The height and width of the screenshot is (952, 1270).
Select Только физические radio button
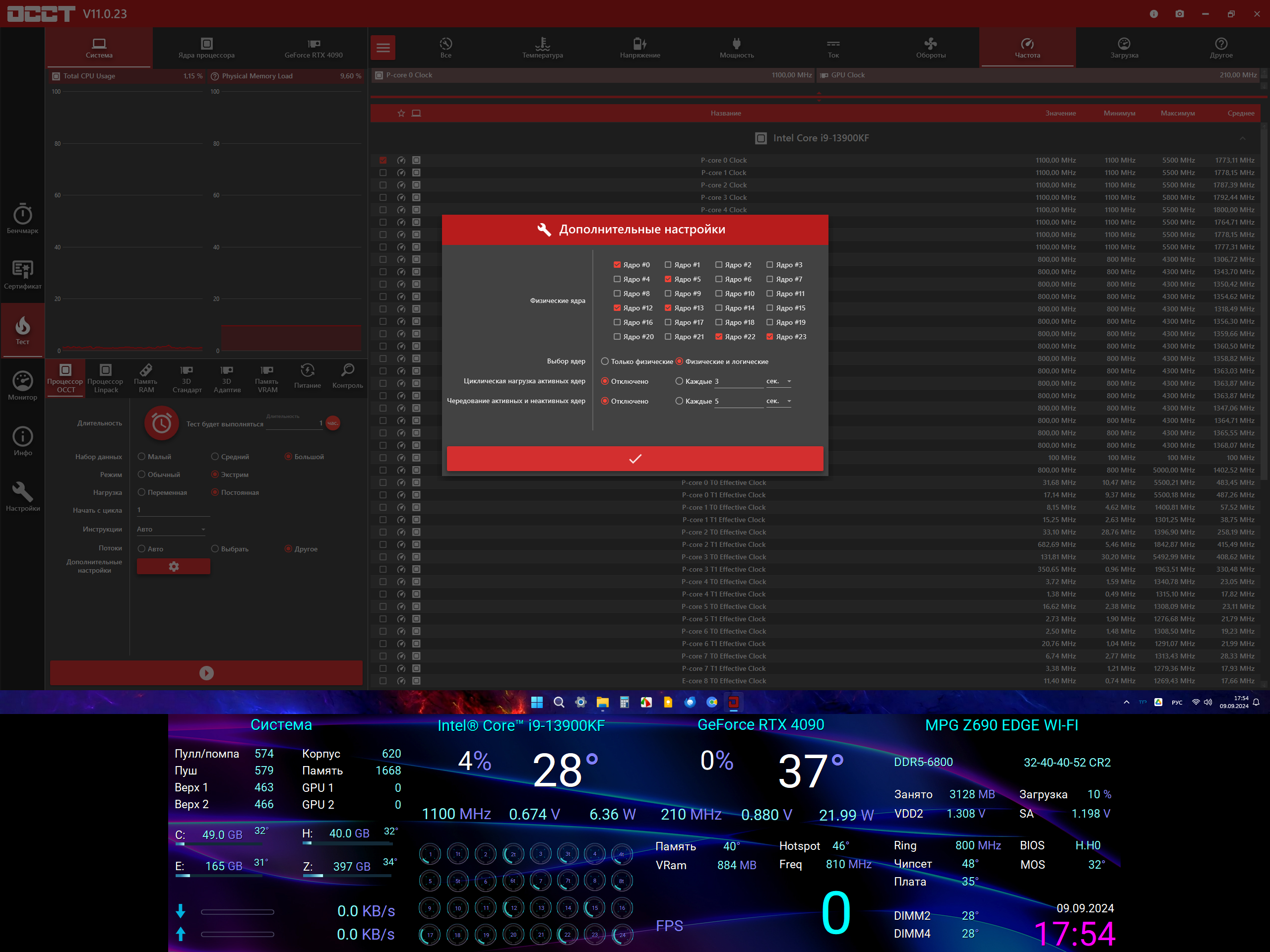(x=605, y=361)
